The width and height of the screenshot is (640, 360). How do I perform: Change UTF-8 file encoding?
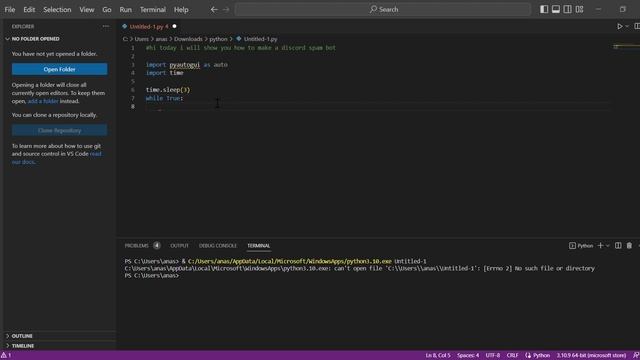tap(493, 355)
